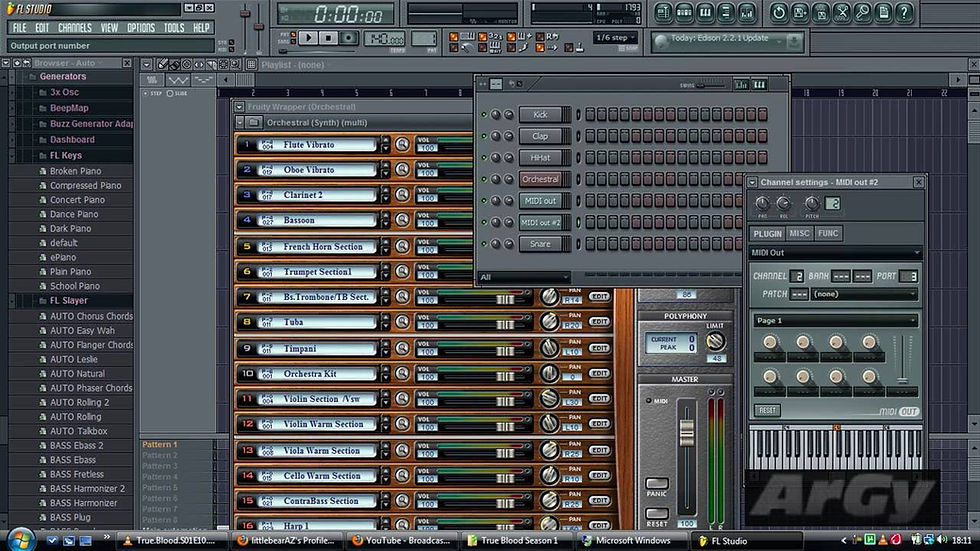Click the Stop button in transport
Image resolution: width=980 pixels, height=551 pixels.
(328, 38)
